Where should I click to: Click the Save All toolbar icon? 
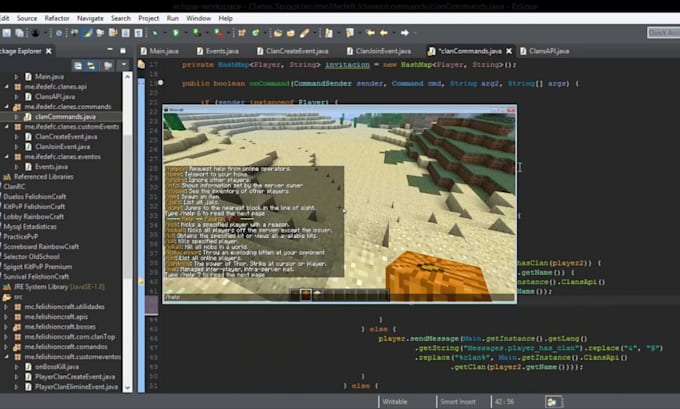[20, 33]
